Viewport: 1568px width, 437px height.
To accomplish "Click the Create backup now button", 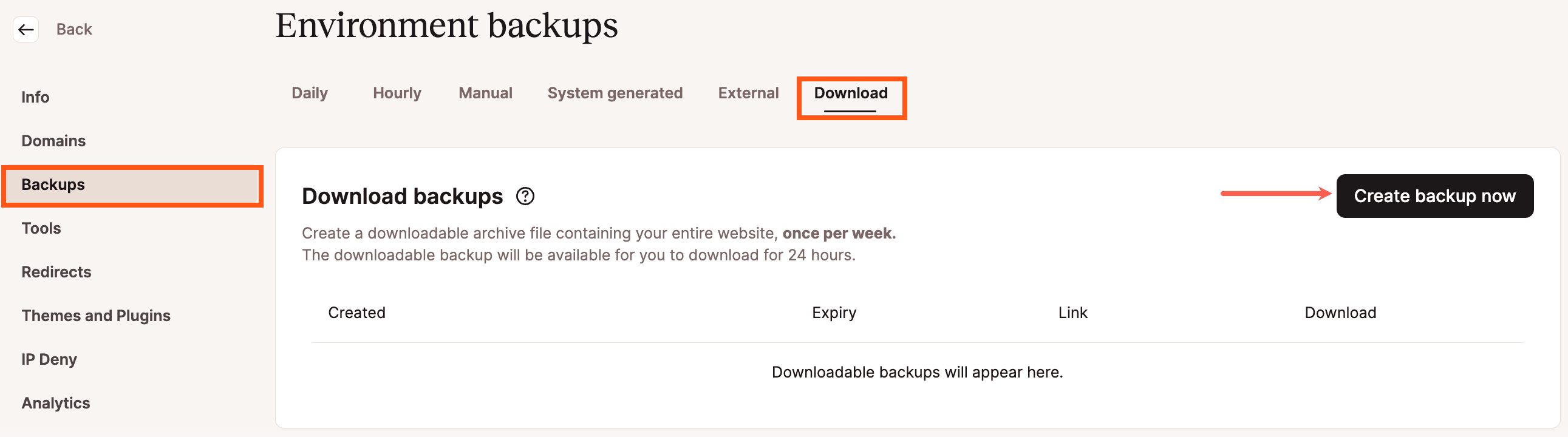I will point(1434,196).
